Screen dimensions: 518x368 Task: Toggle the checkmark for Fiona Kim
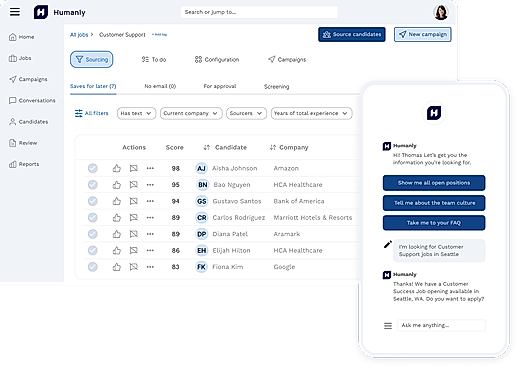coord(93,267)
